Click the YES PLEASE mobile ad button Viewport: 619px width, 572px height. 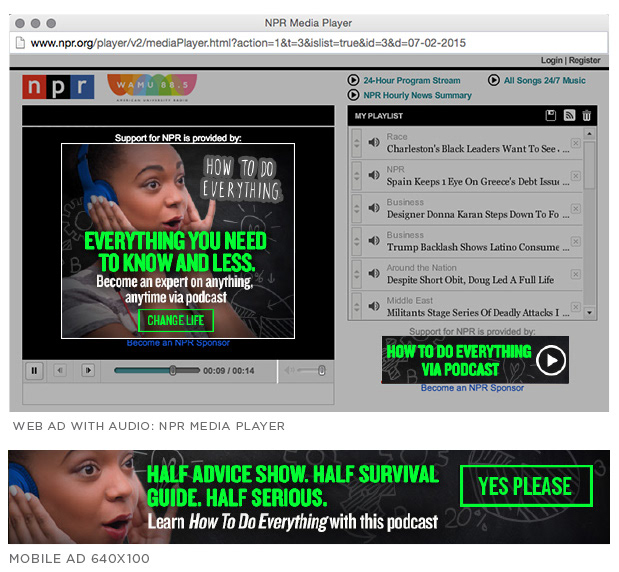[526, 486]
